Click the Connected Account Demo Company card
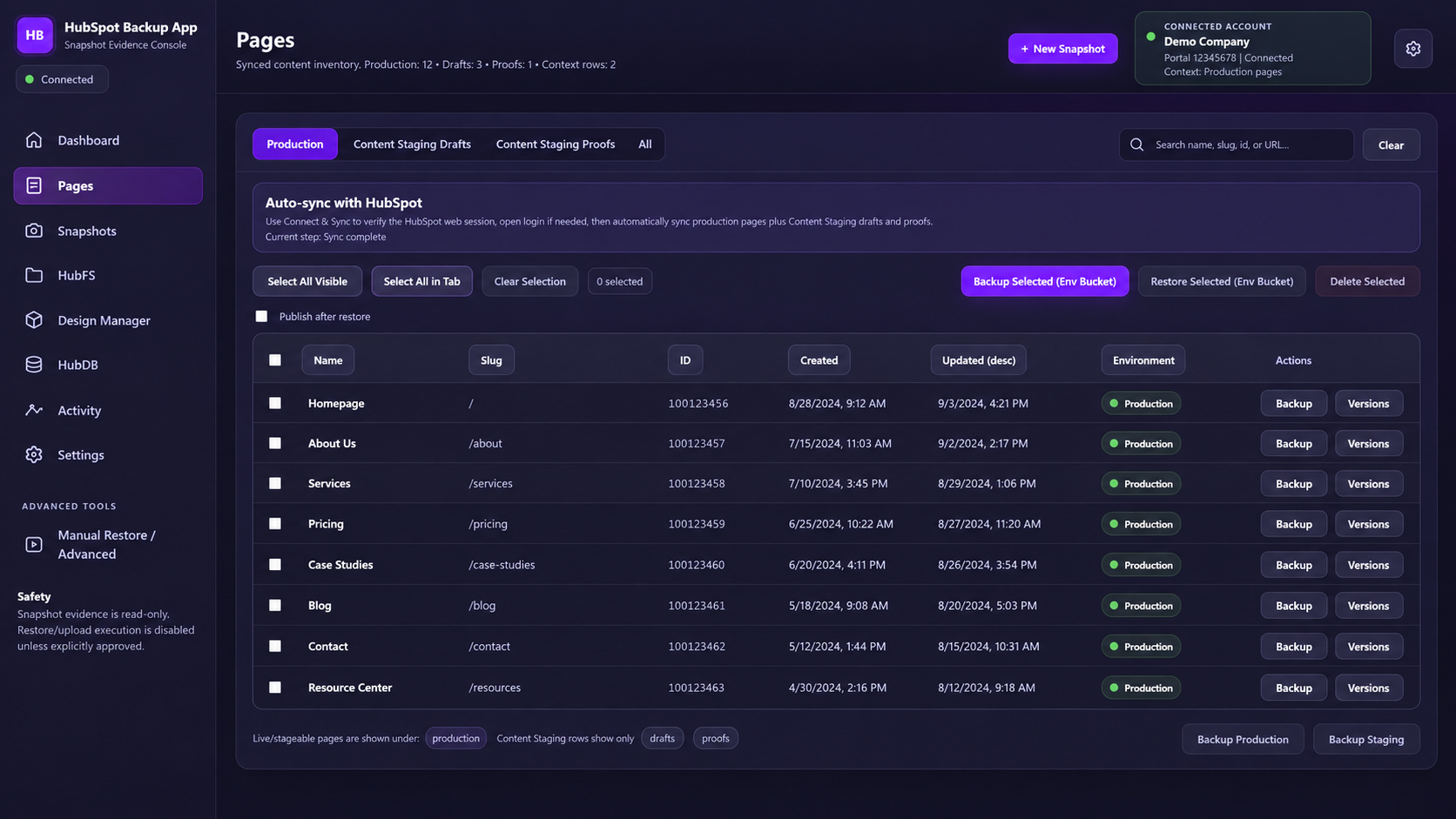 1252,49
